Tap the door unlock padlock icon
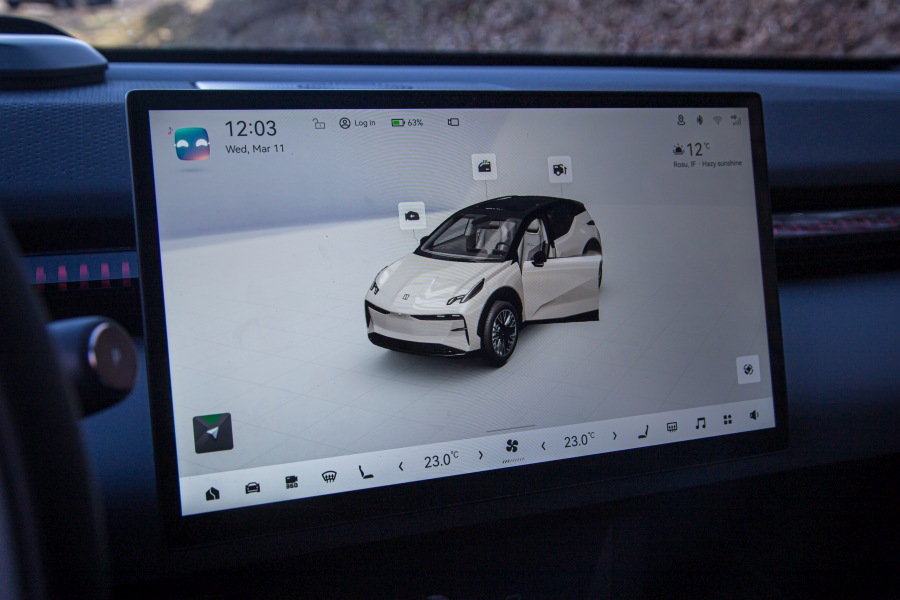Screen dimensions: 900x600 [319, 123]
